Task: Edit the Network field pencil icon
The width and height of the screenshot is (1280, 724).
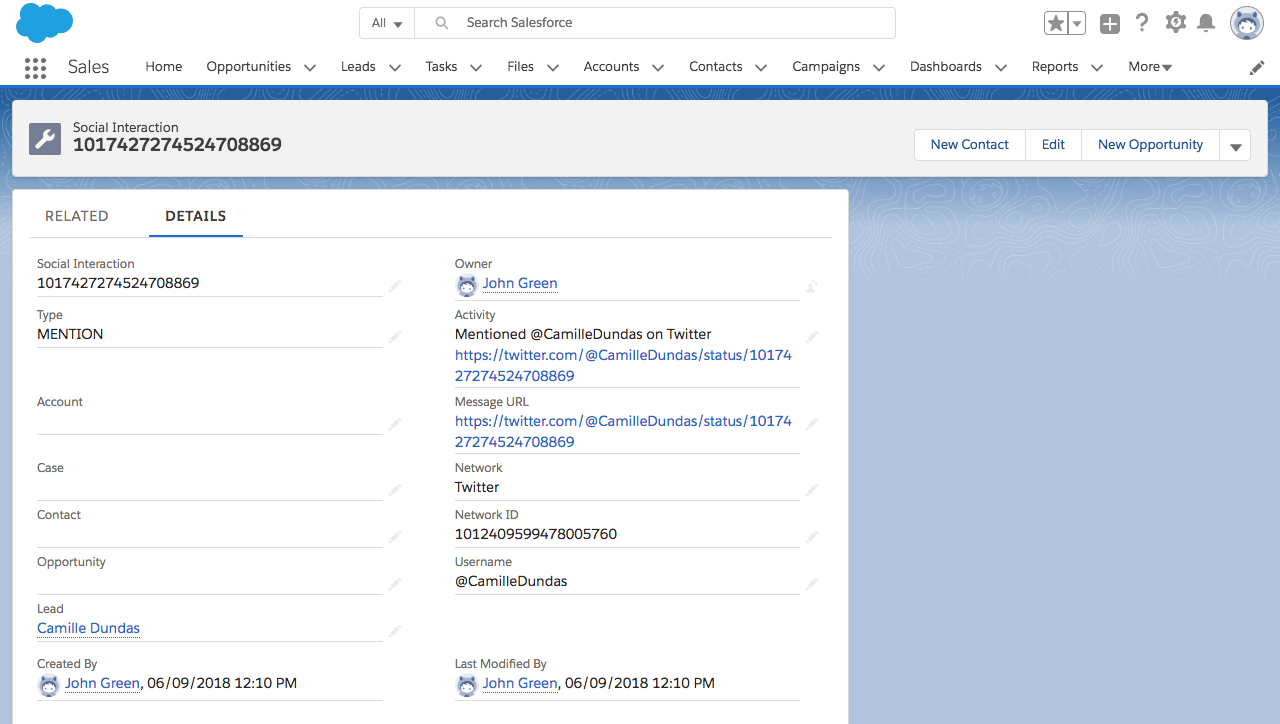Action: (812, 490)
